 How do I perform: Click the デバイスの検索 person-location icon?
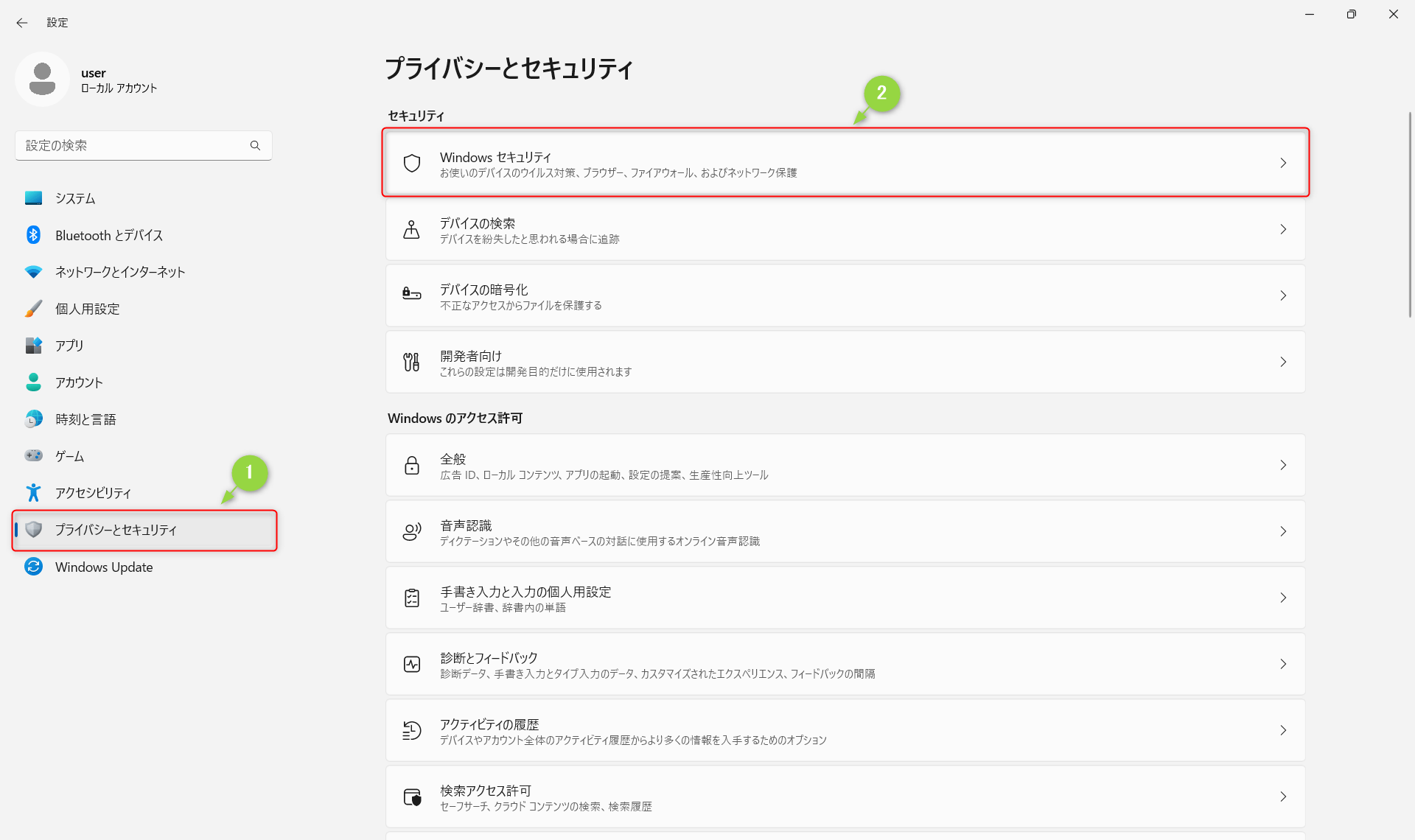coord(412,230)
